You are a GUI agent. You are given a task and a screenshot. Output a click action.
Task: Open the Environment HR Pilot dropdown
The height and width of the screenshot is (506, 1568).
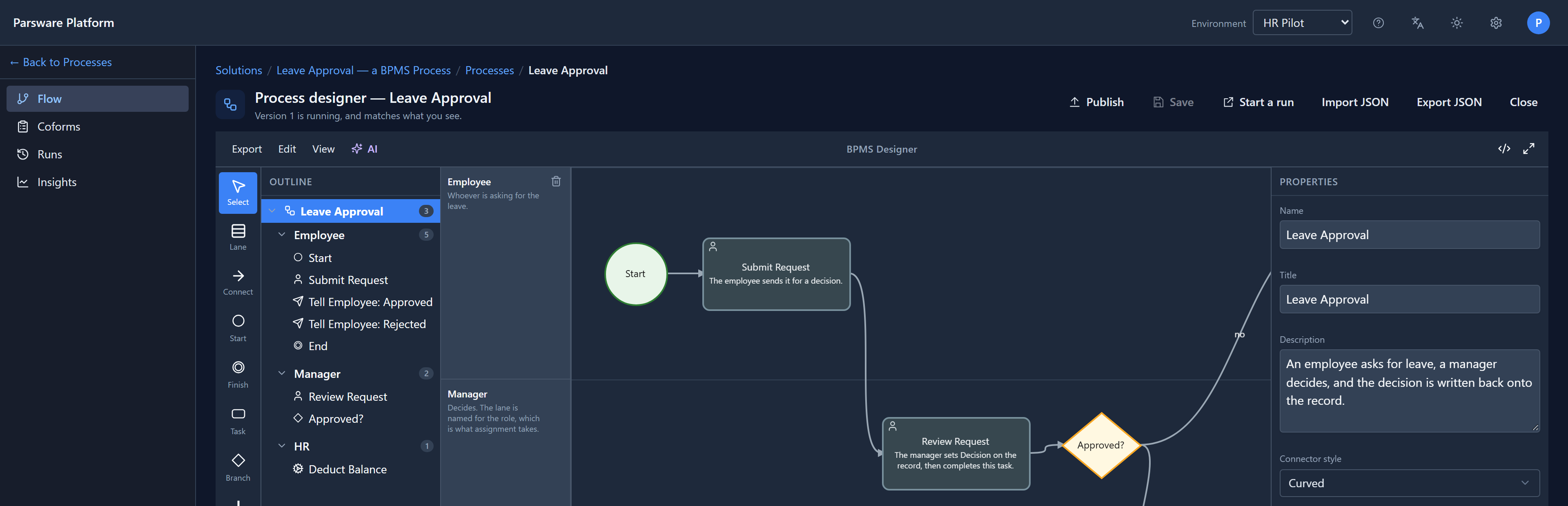click(x=1302, y=23)
